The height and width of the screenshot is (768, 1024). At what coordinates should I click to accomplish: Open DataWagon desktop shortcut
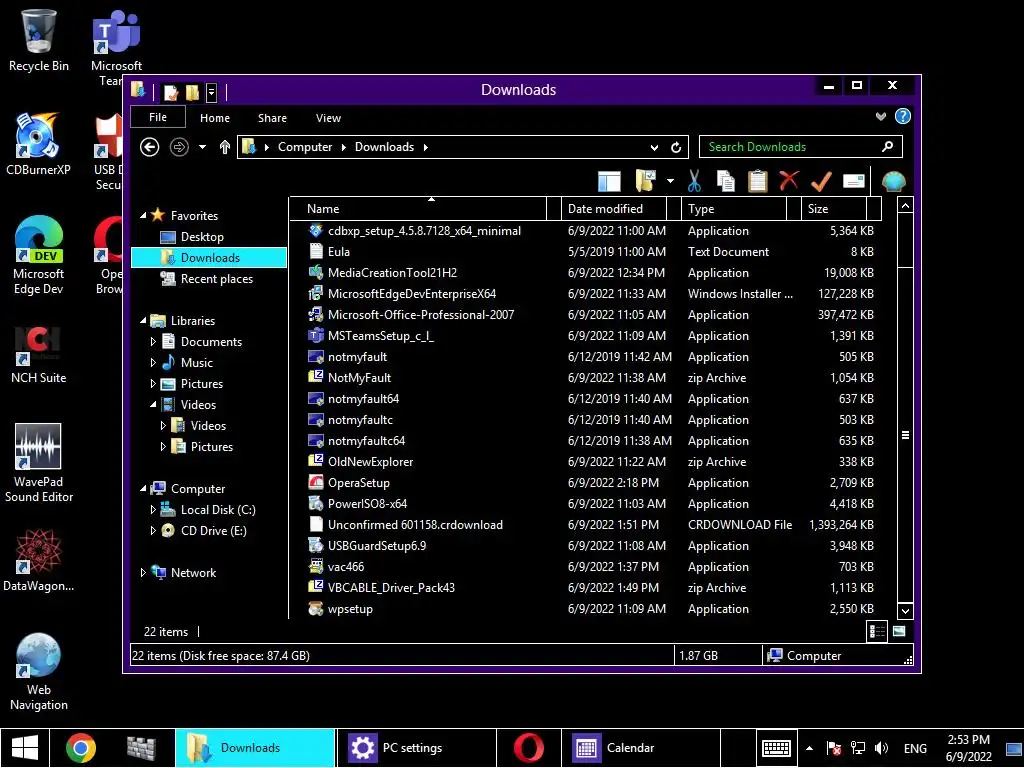(x=39, y=560)
